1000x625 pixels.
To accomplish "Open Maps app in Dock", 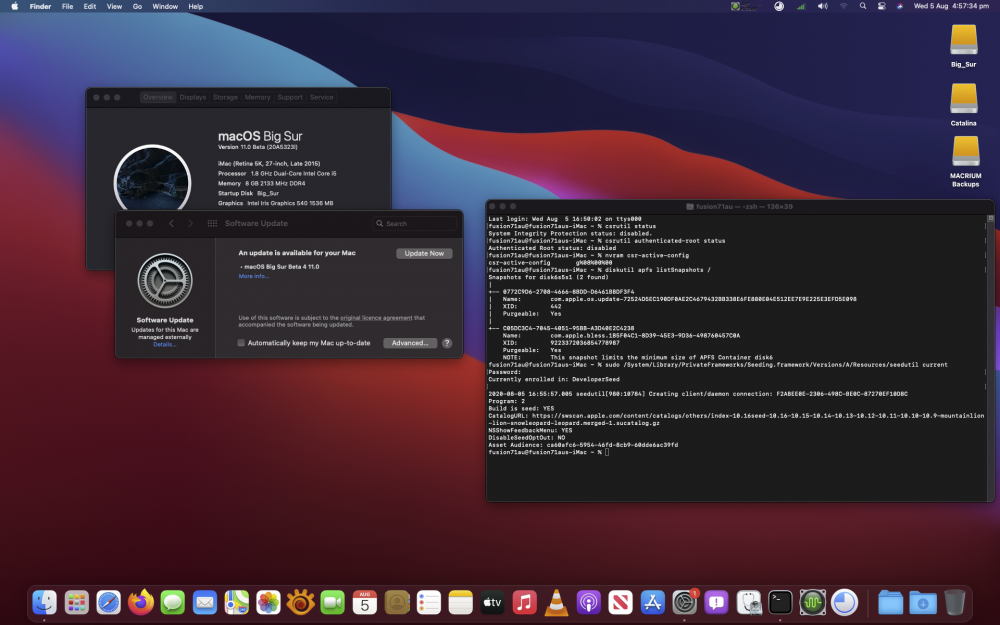I will tap(237, 602).
